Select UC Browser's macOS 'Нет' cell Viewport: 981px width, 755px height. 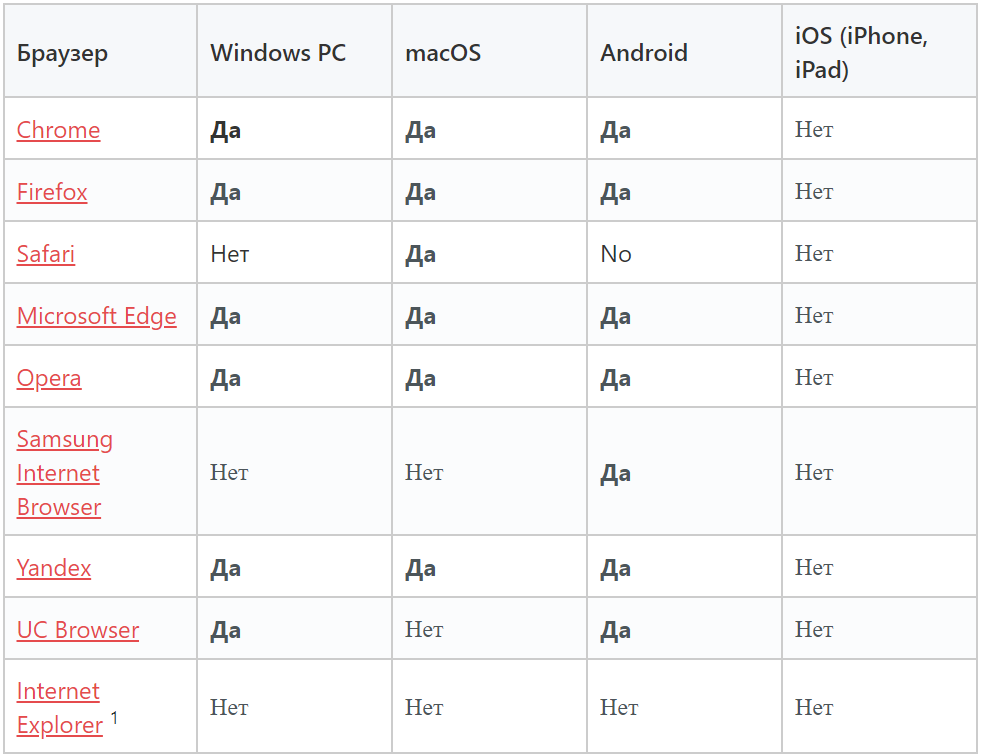tap(424, 630)
